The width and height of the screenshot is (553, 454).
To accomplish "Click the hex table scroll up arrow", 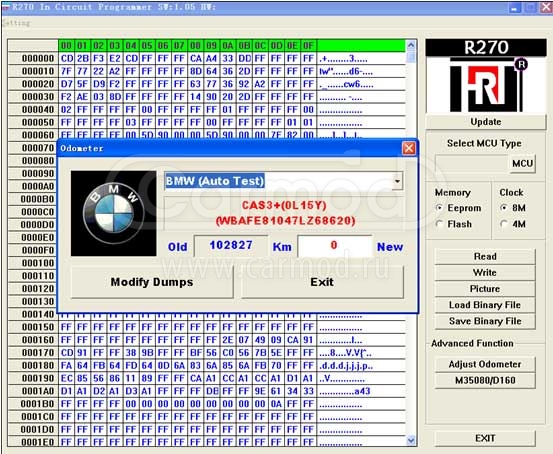I will (411, 45).
